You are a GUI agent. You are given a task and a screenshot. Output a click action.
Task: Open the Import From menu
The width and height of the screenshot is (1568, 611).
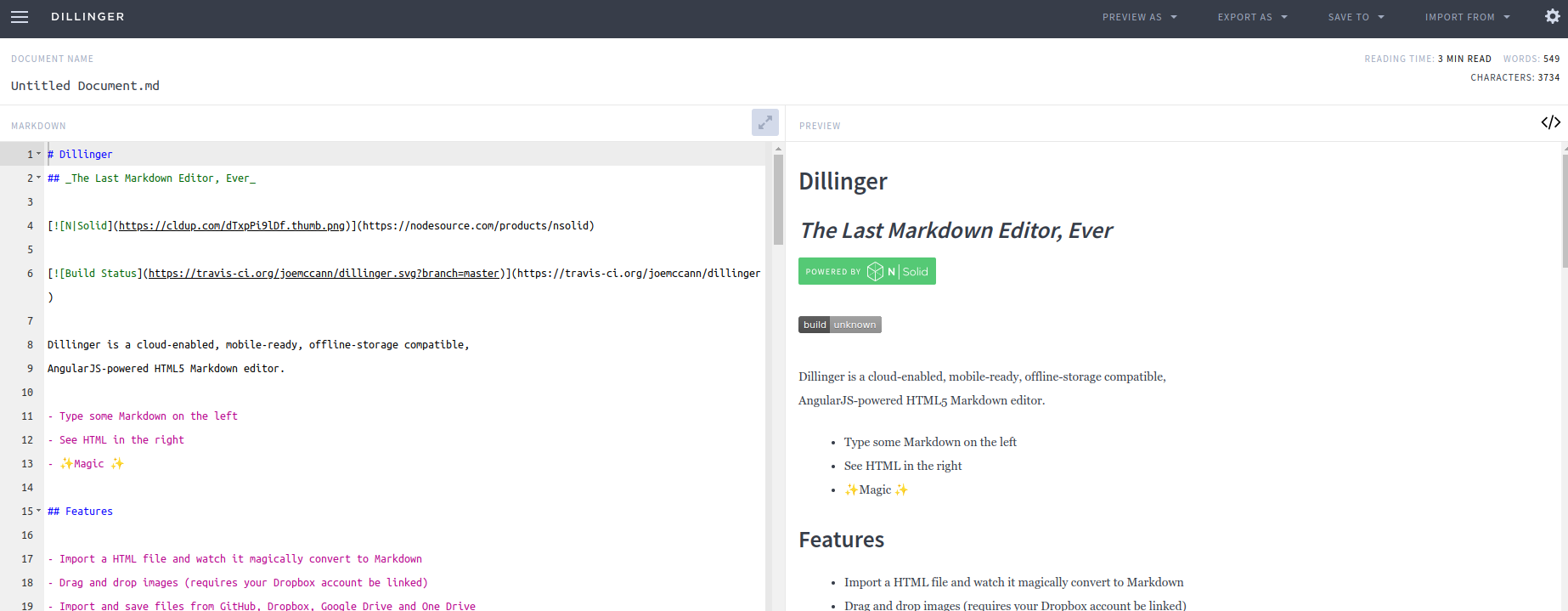coord(1467,17)
